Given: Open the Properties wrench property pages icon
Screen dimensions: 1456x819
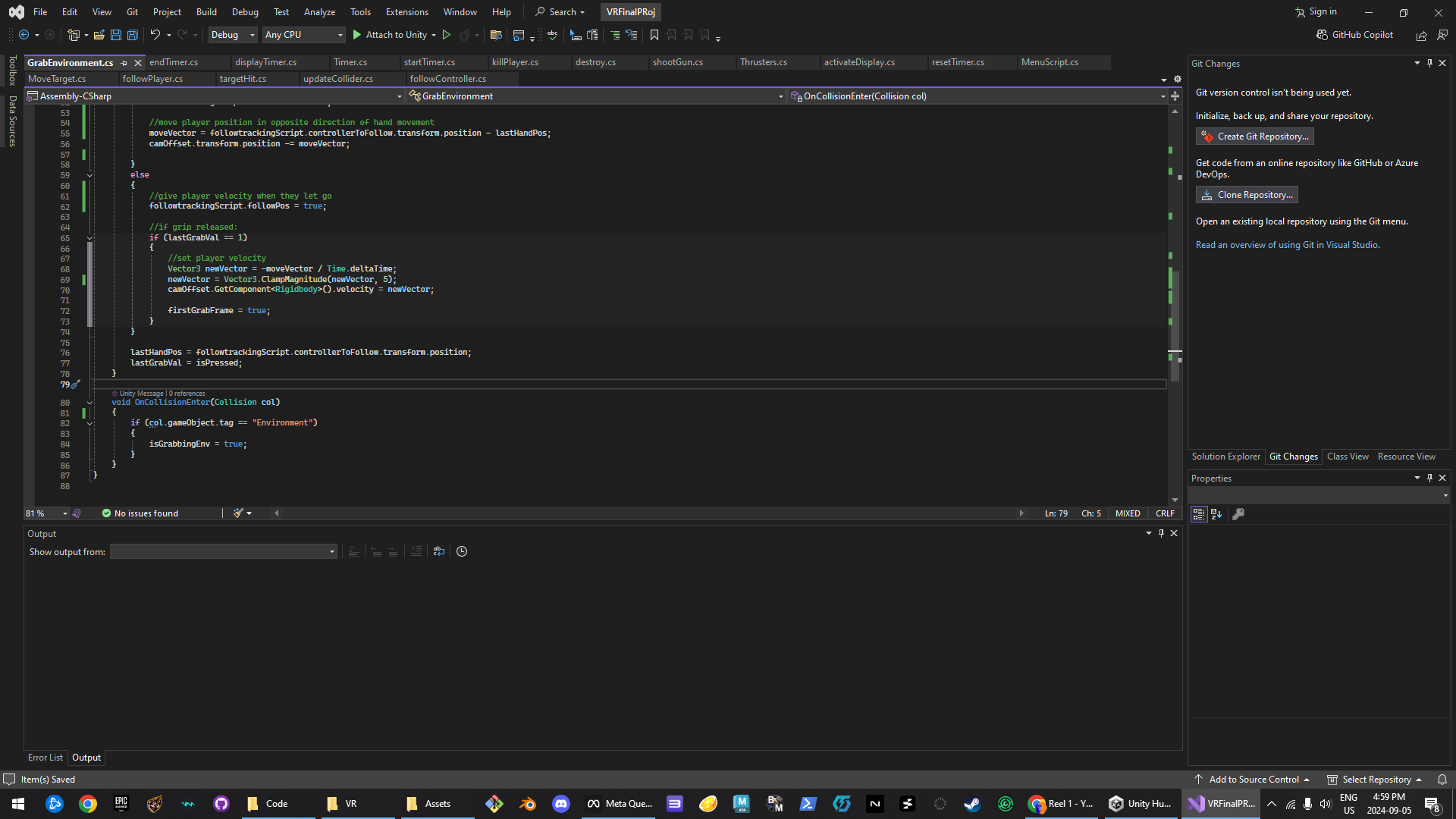Looking at the screenshot, I should tap(1238, 514).
